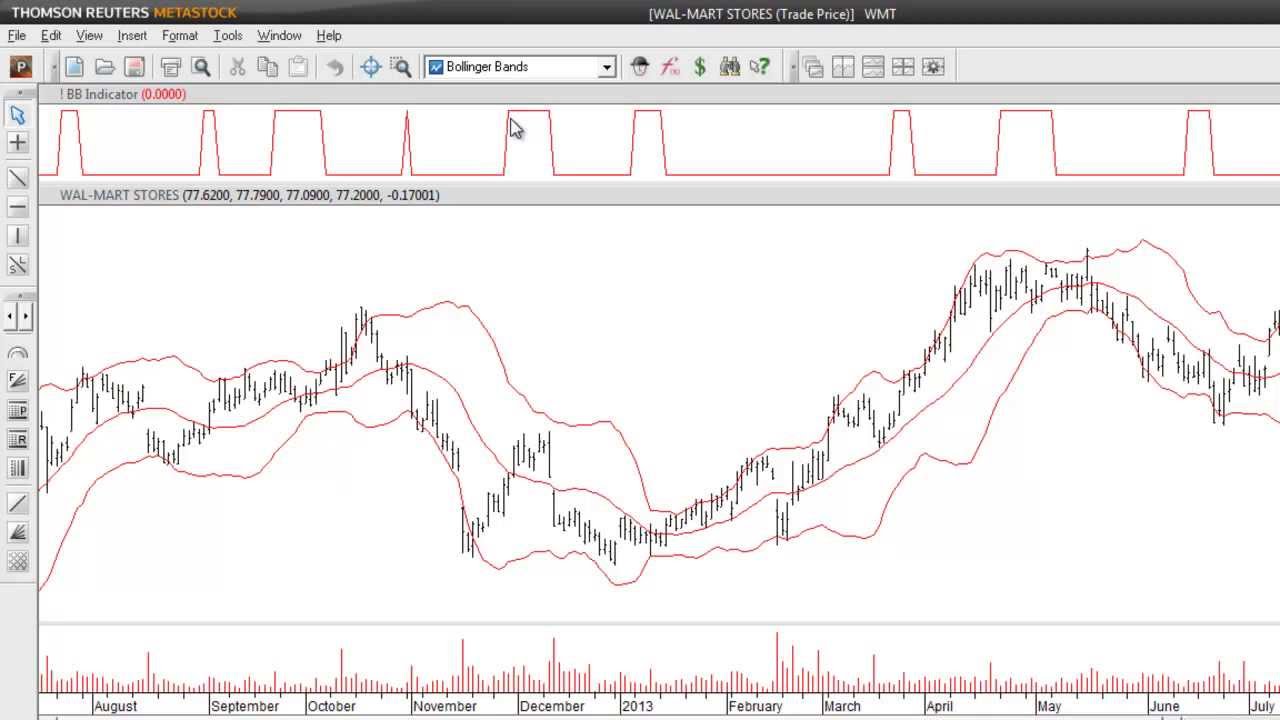Paste from clipboard icon
The image size is (1280, 720).
pyautogui.click(x=298, y=67)
